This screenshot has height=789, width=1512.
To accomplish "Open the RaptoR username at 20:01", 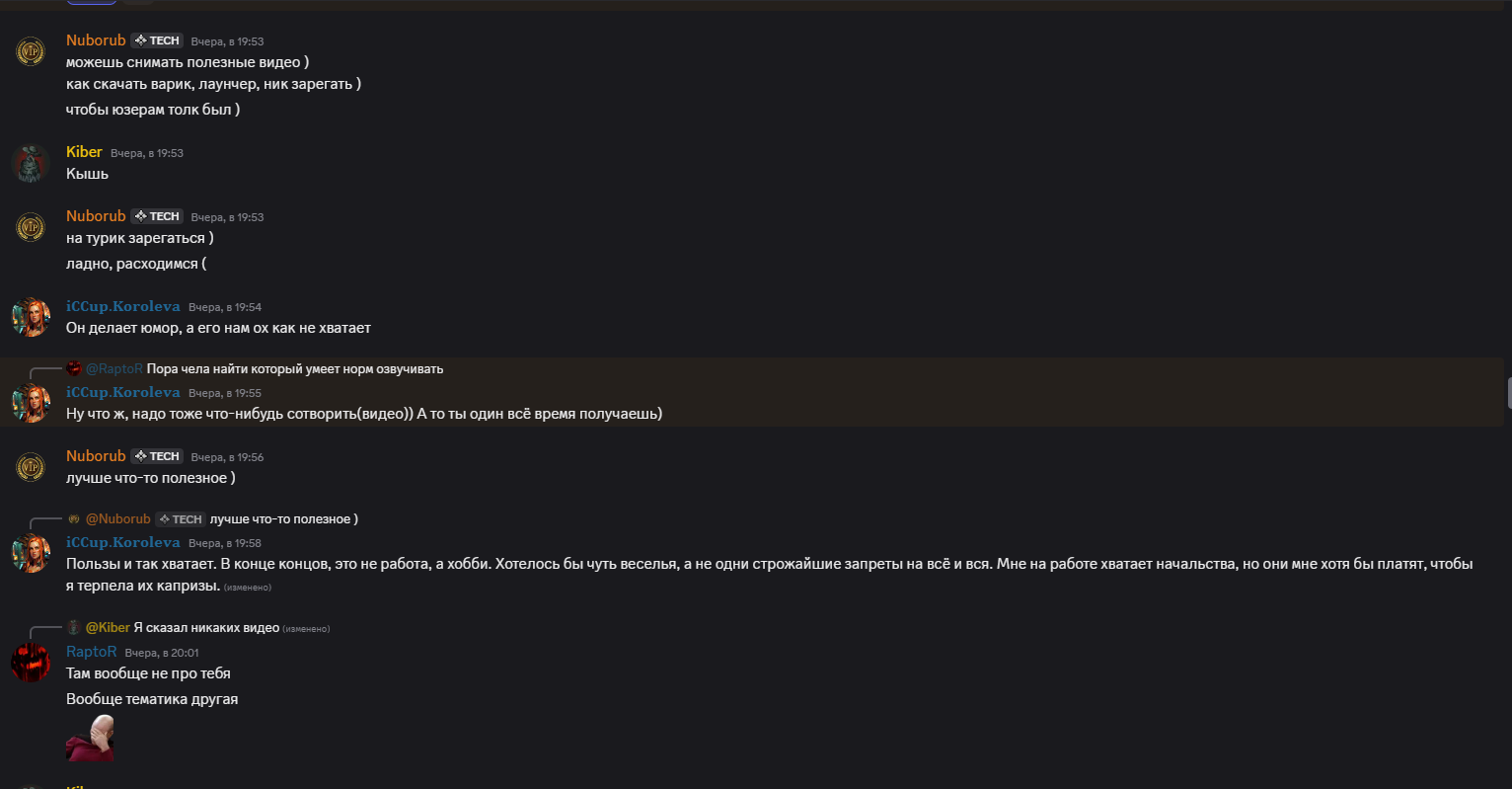I will point(91,652).
